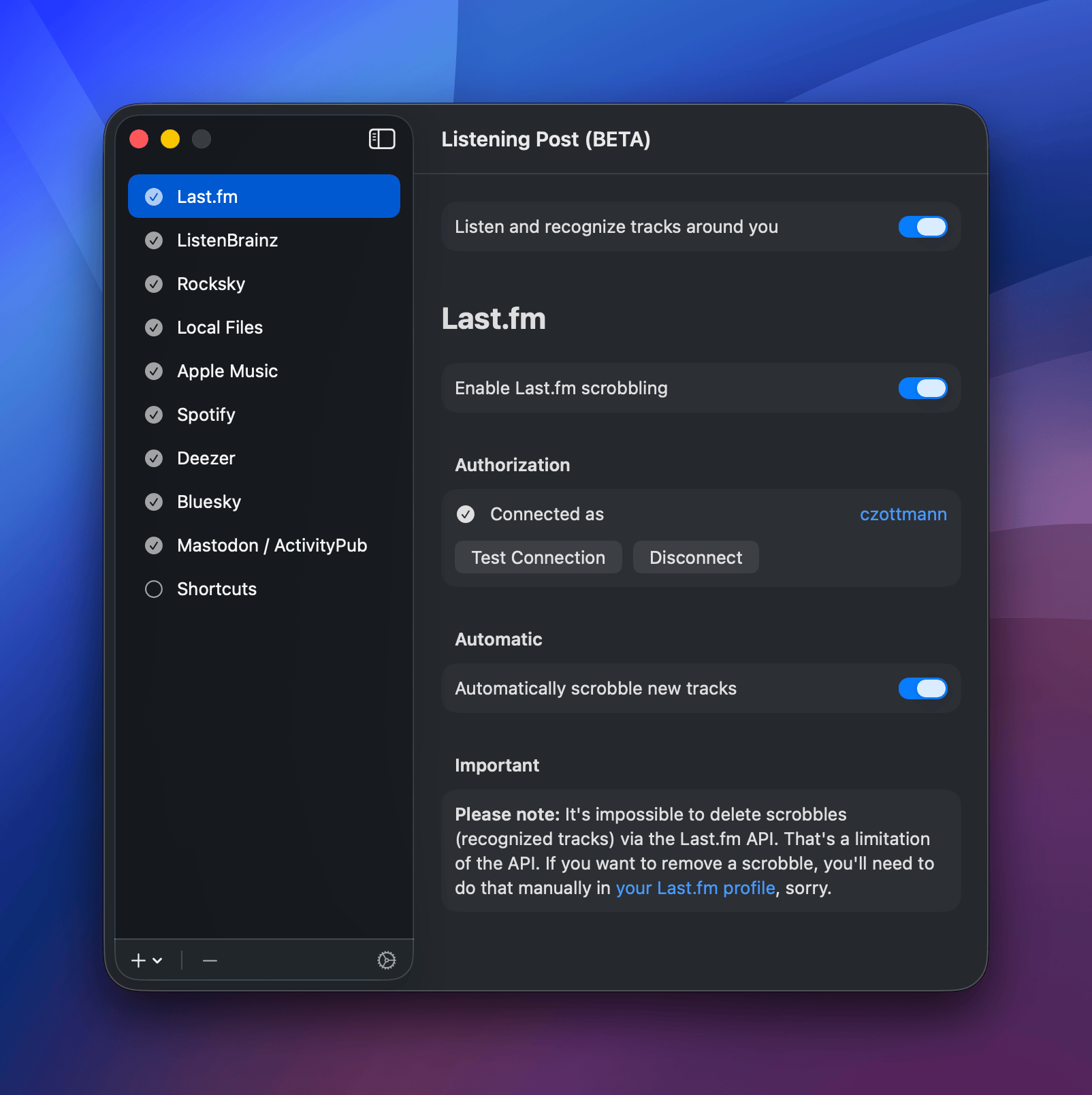Viewport: 1092px width, 1095px height.
Task: Disable automatic scrobbling of new tracks
Action: tap(922, 688)
